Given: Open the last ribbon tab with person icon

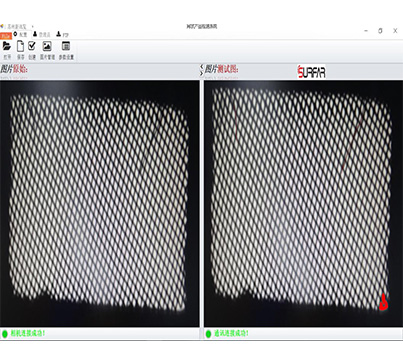Looking at the screenshot, I should 62,34.
